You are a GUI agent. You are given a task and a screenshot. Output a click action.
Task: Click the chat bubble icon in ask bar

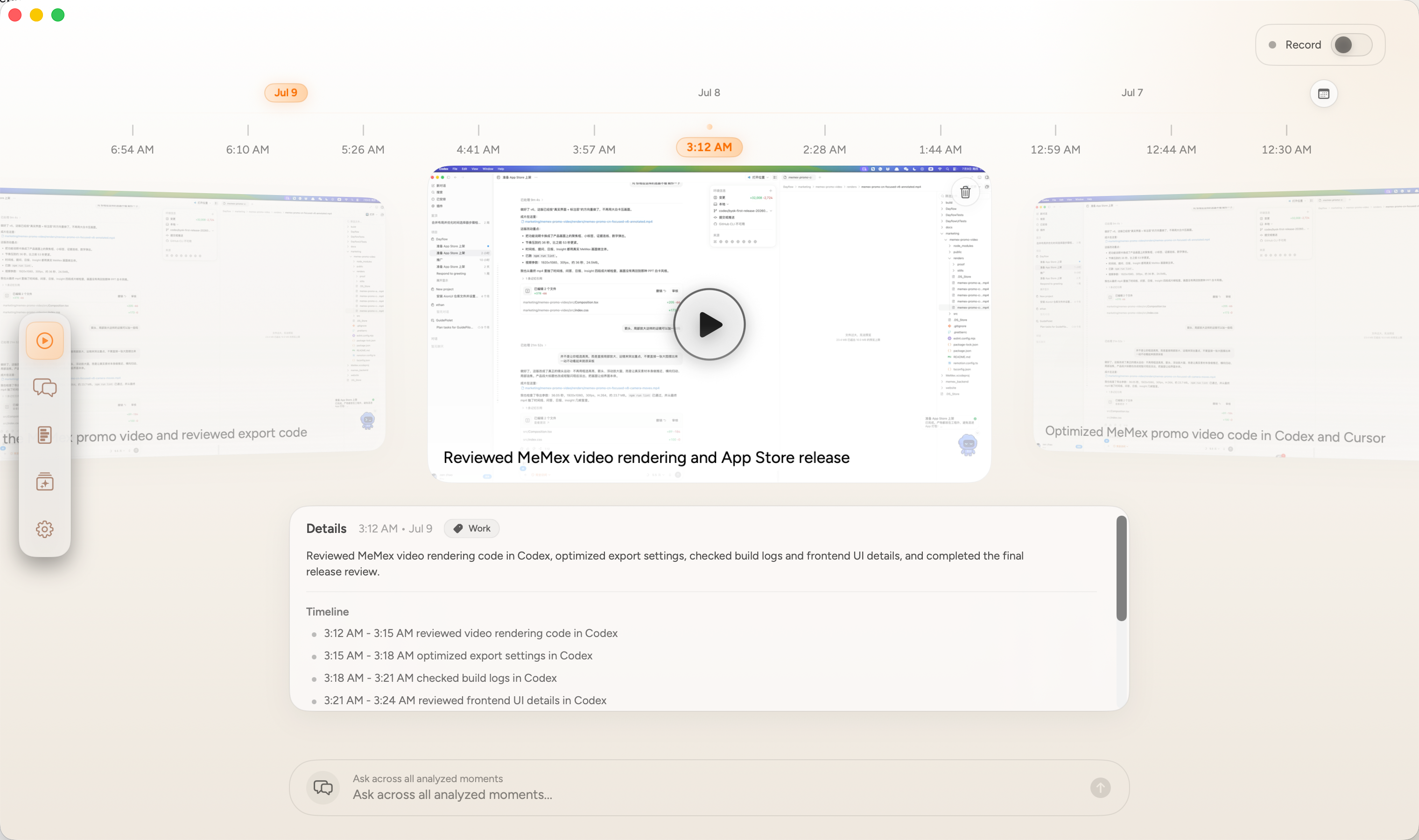[323, 787]
